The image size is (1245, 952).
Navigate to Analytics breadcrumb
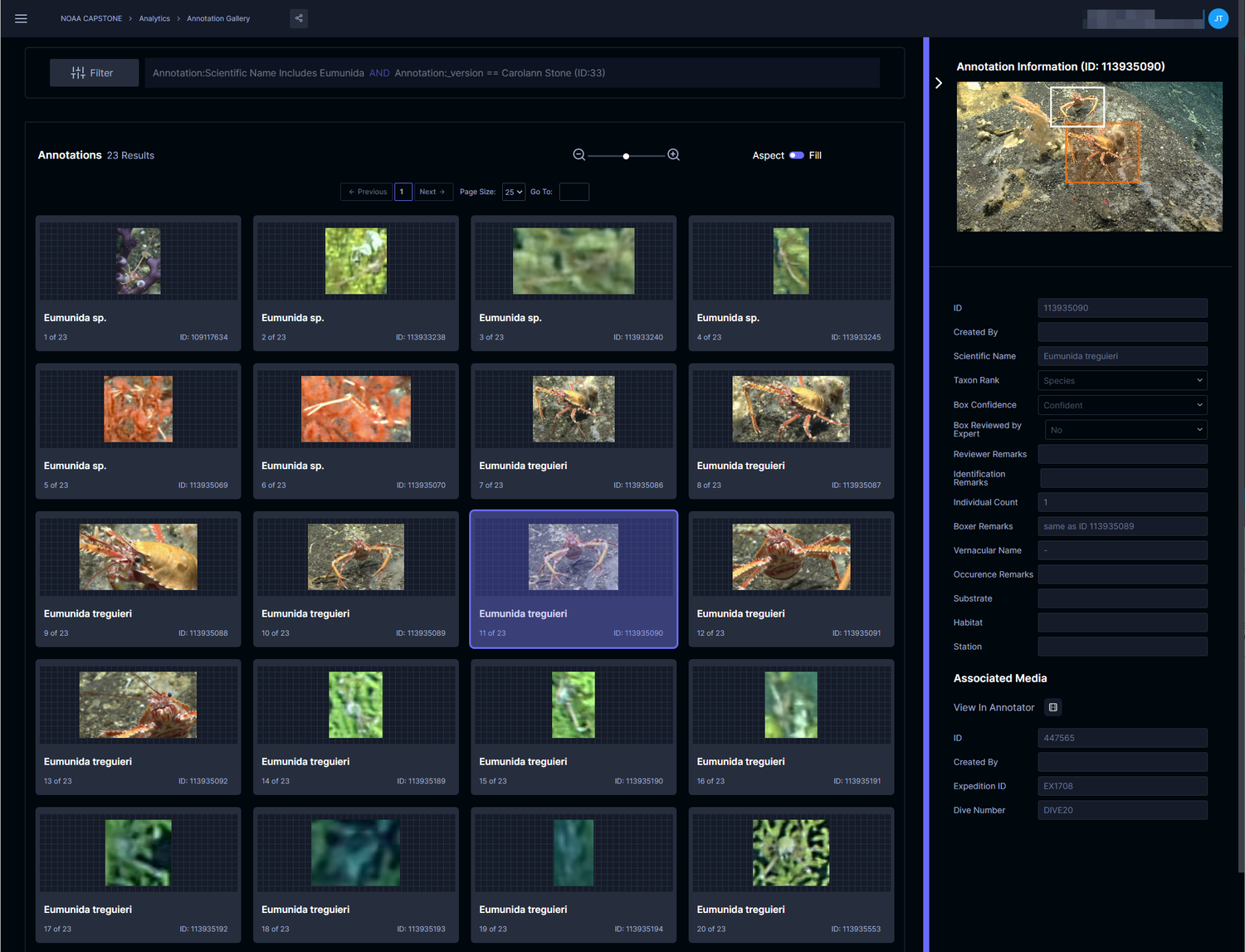tap(154, 18)
